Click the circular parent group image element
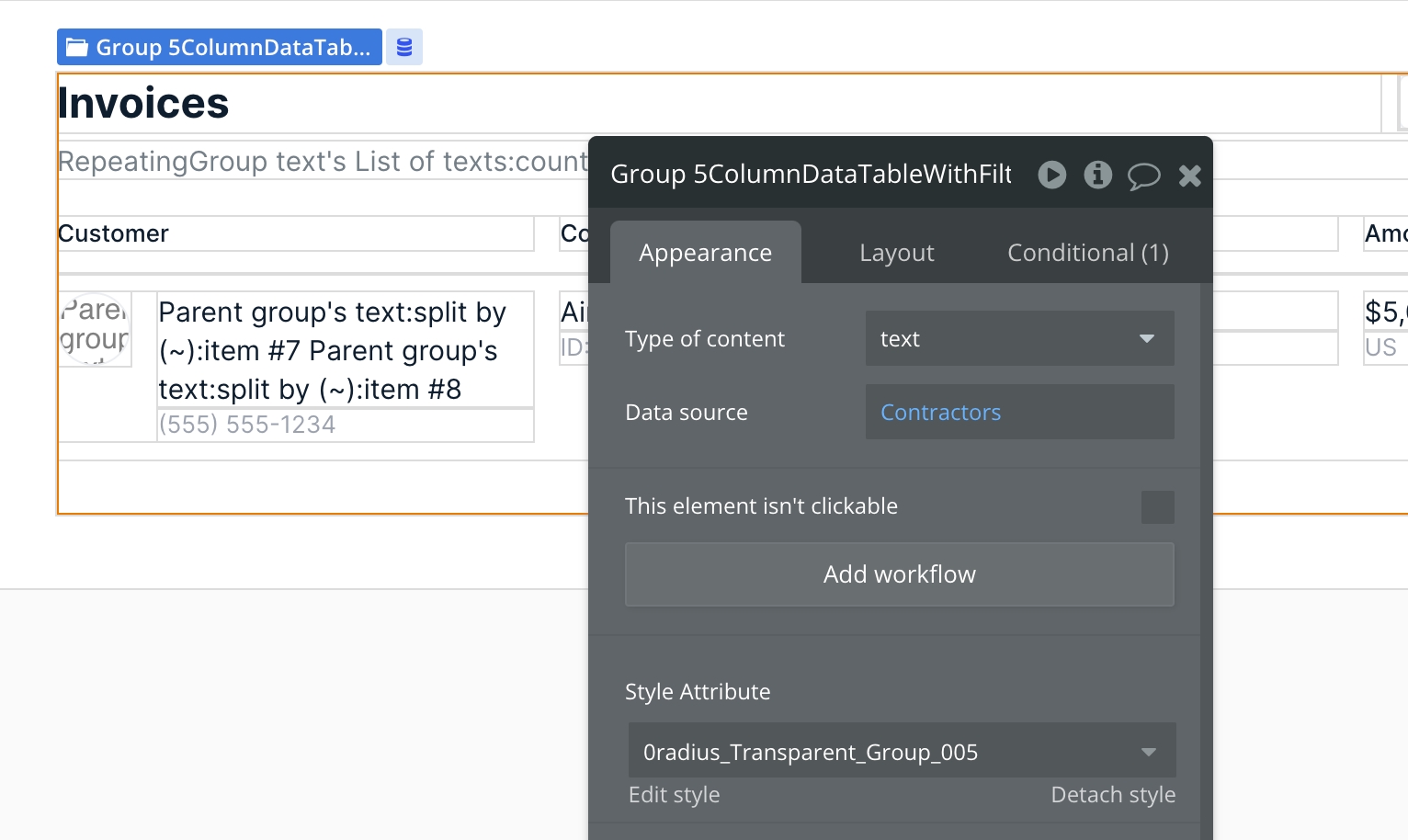 pyautogui.click(x=95, y=329)
